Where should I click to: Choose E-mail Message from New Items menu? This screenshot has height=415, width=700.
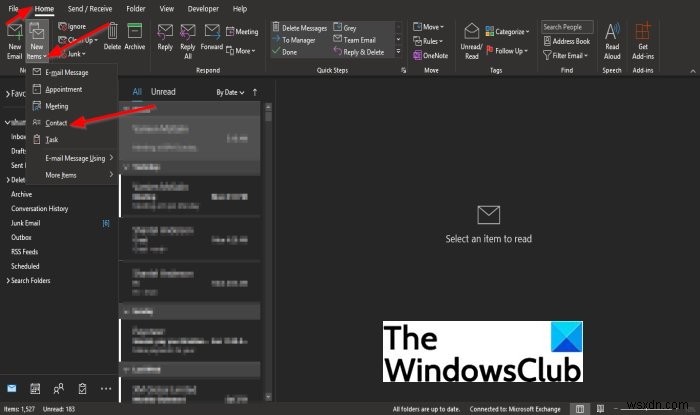(x=71, y=72)
